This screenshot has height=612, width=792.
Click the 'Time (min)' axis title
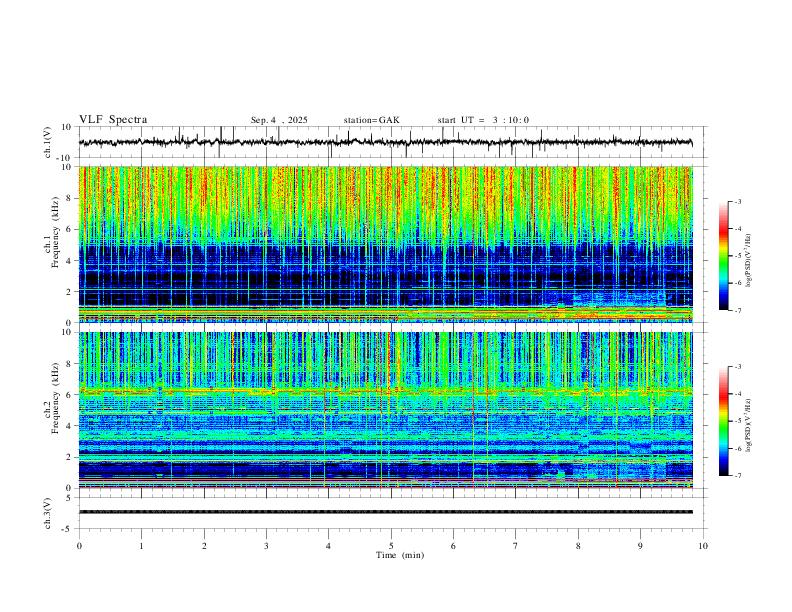(400, 555)
